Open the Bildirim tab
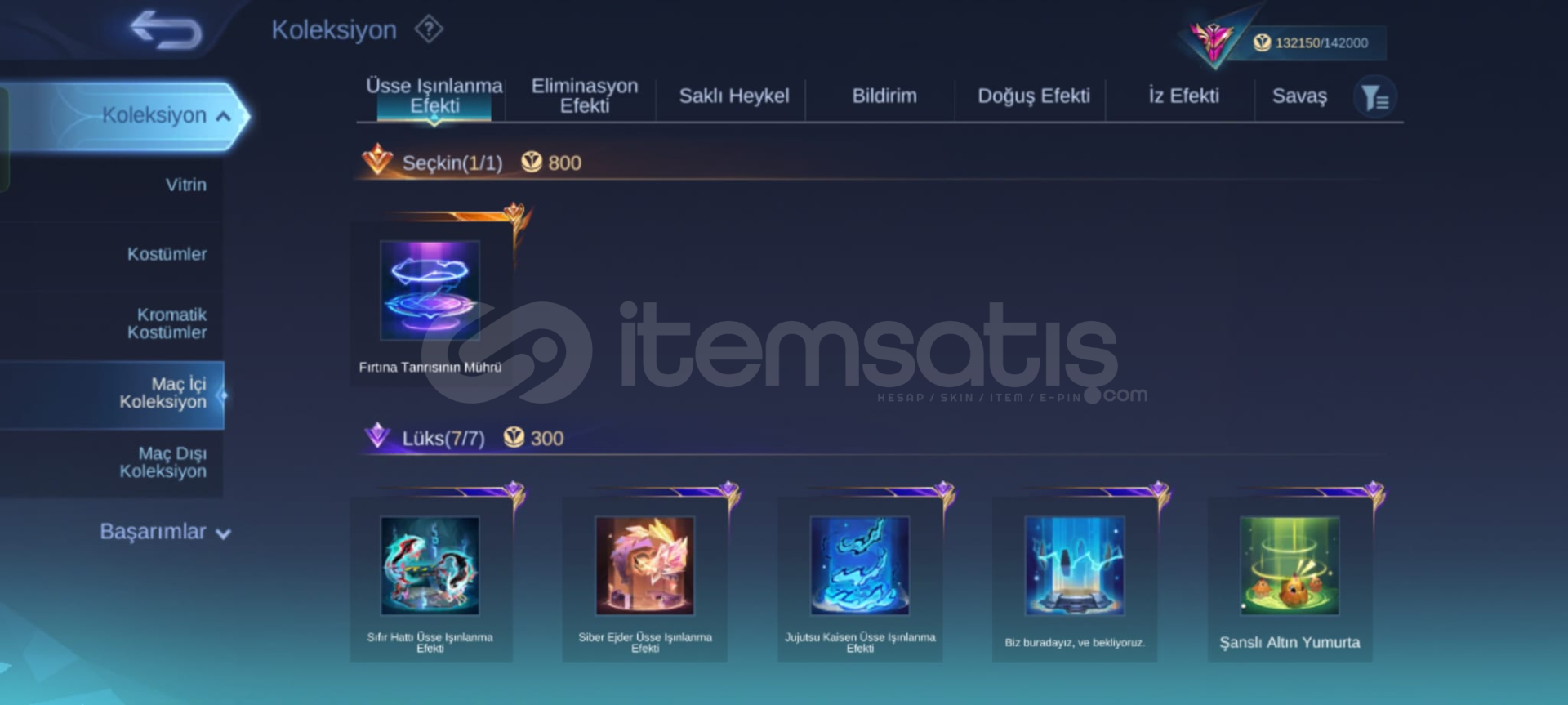 884,96
